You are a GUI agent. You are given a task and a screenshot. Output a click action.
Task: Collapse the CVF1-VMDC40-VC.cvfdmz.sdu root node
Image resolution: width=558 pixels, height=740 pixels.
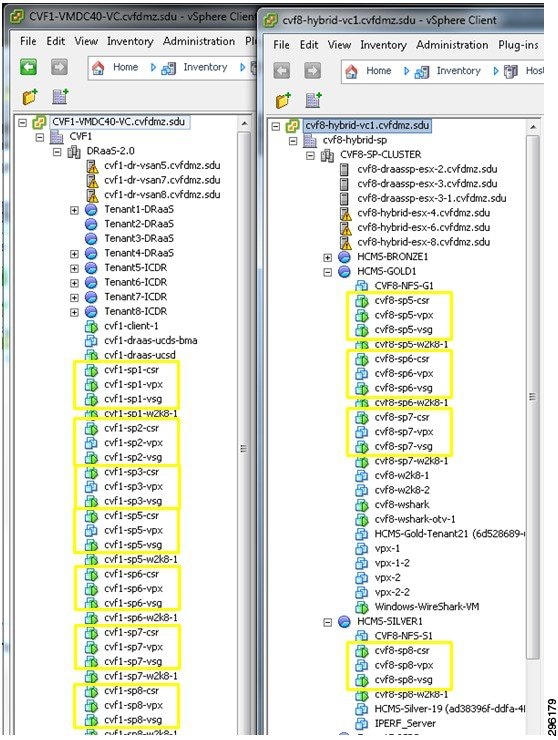[22, 123]
